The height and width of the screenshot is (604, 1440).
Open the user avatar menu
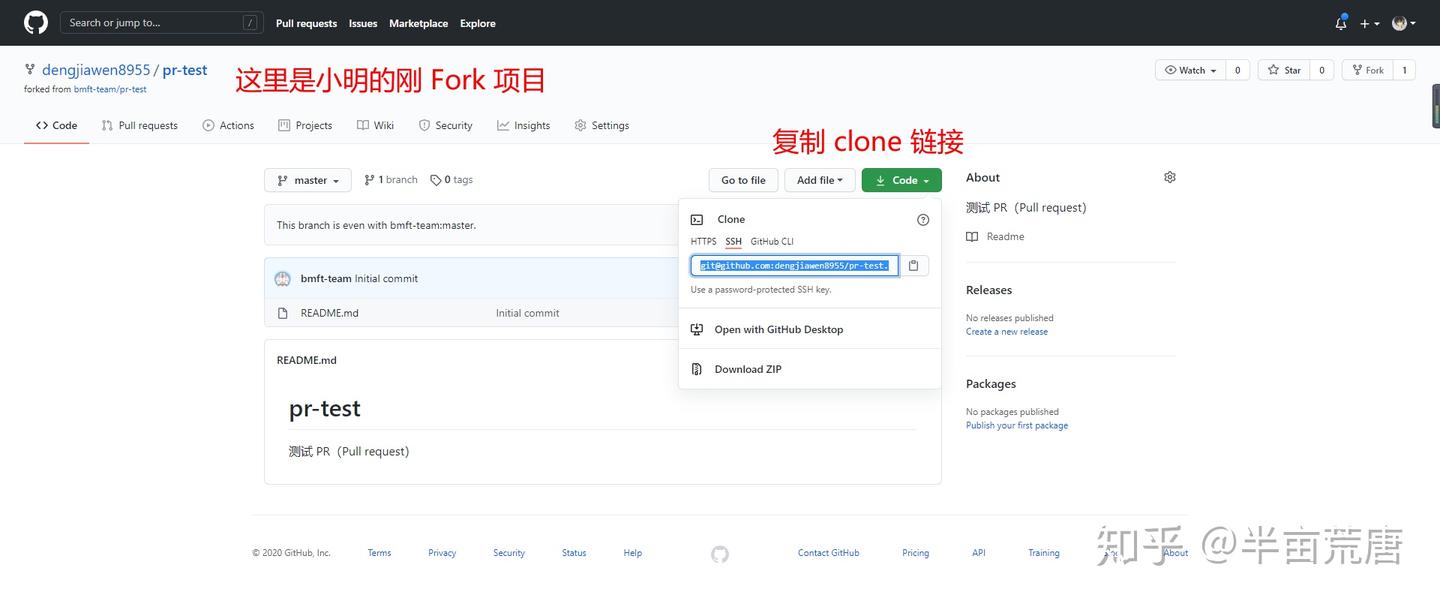1404,23
